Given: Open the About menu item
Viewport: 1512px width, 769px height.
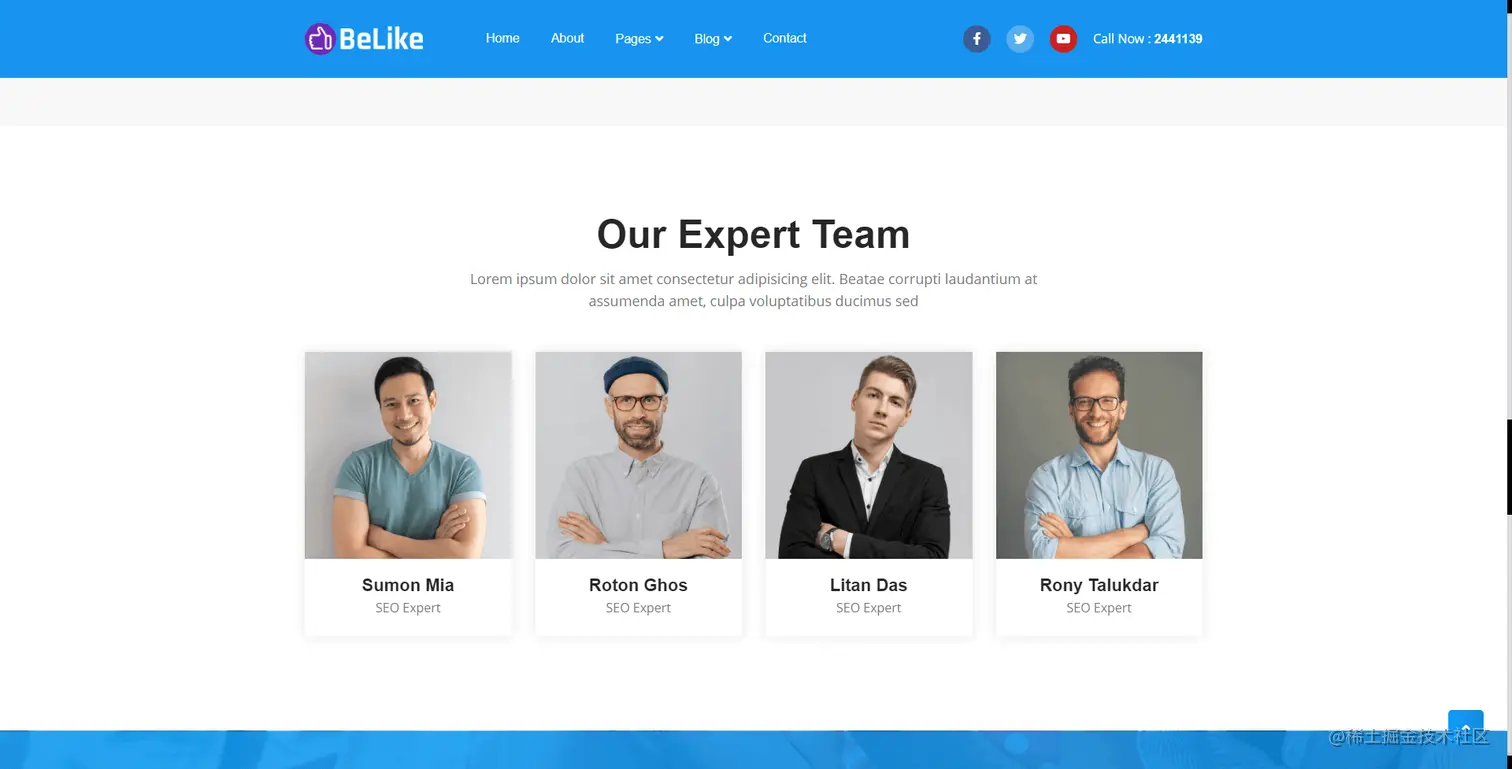Looking at the screenshot, I should (567, 38).
